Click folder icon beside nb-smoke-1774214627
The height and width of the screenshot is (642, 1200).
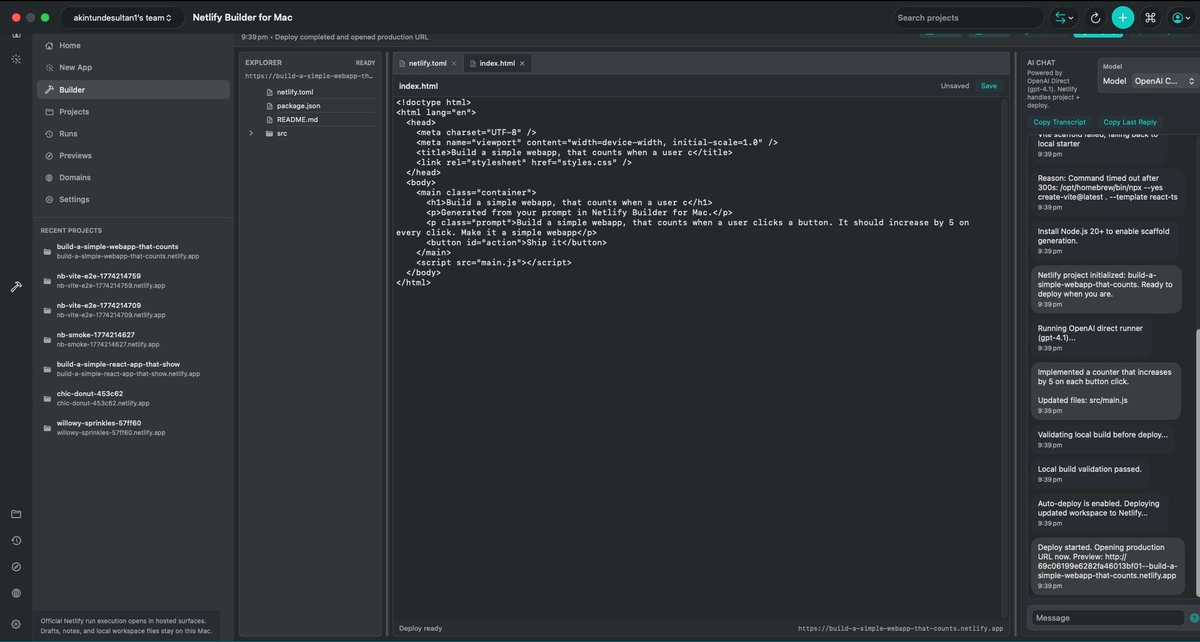tap(47, 340)
